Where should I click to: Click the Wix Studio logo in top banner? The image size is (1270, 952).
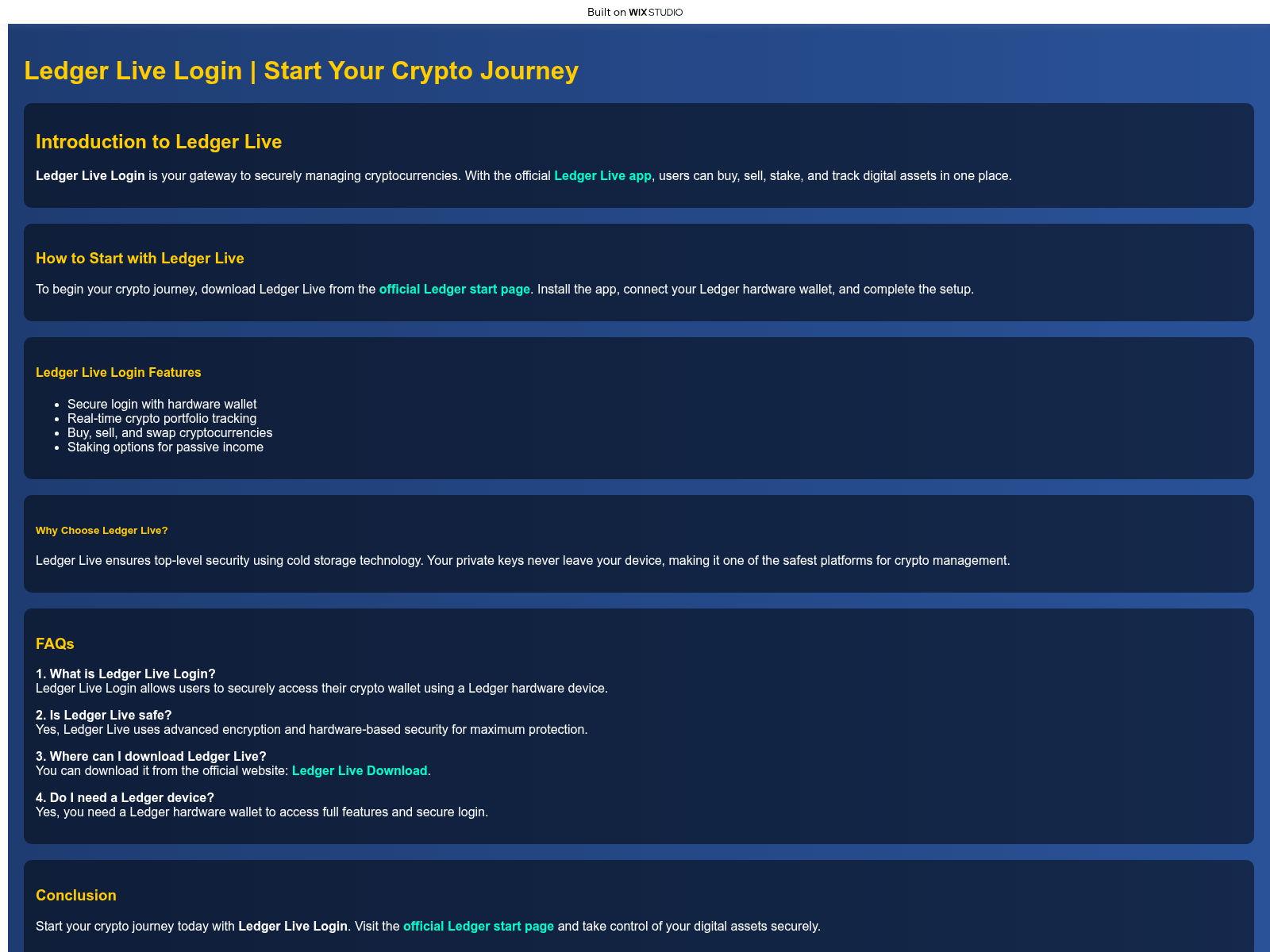coord(655,12)
